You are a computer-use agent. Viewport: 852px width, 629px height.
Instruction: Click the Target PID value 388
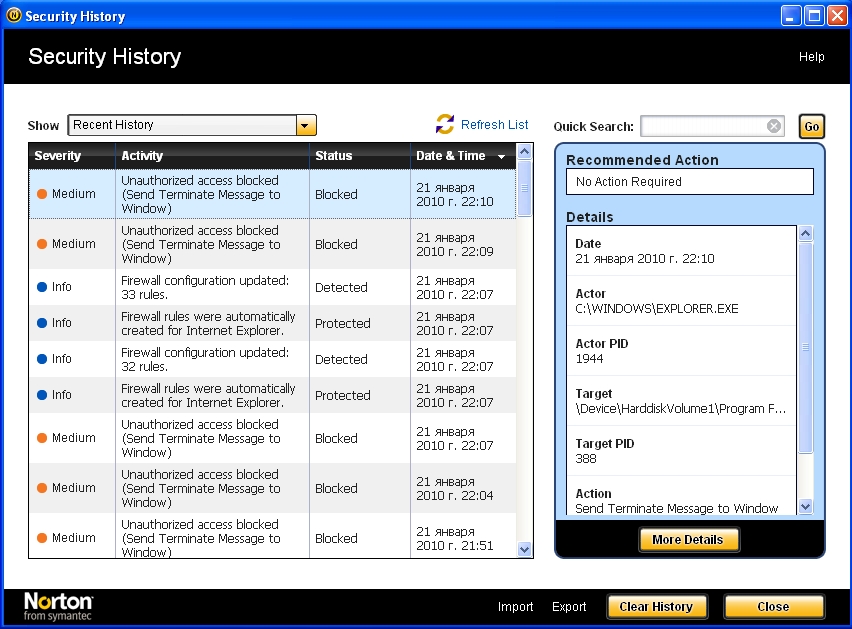pos(586,458)
